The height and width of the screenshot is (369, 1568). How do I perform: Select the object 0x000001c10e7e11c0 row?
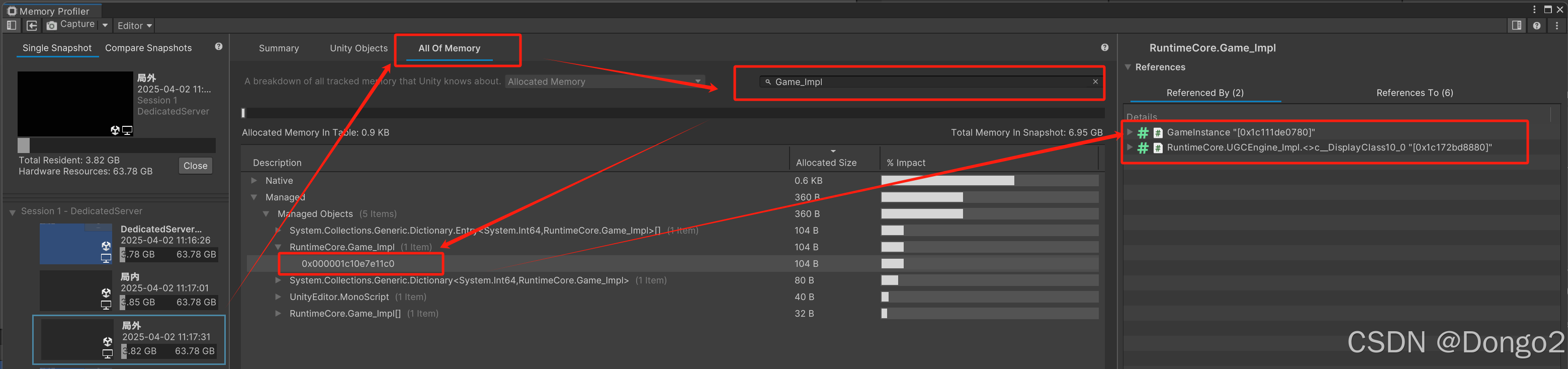coord(672,264)
